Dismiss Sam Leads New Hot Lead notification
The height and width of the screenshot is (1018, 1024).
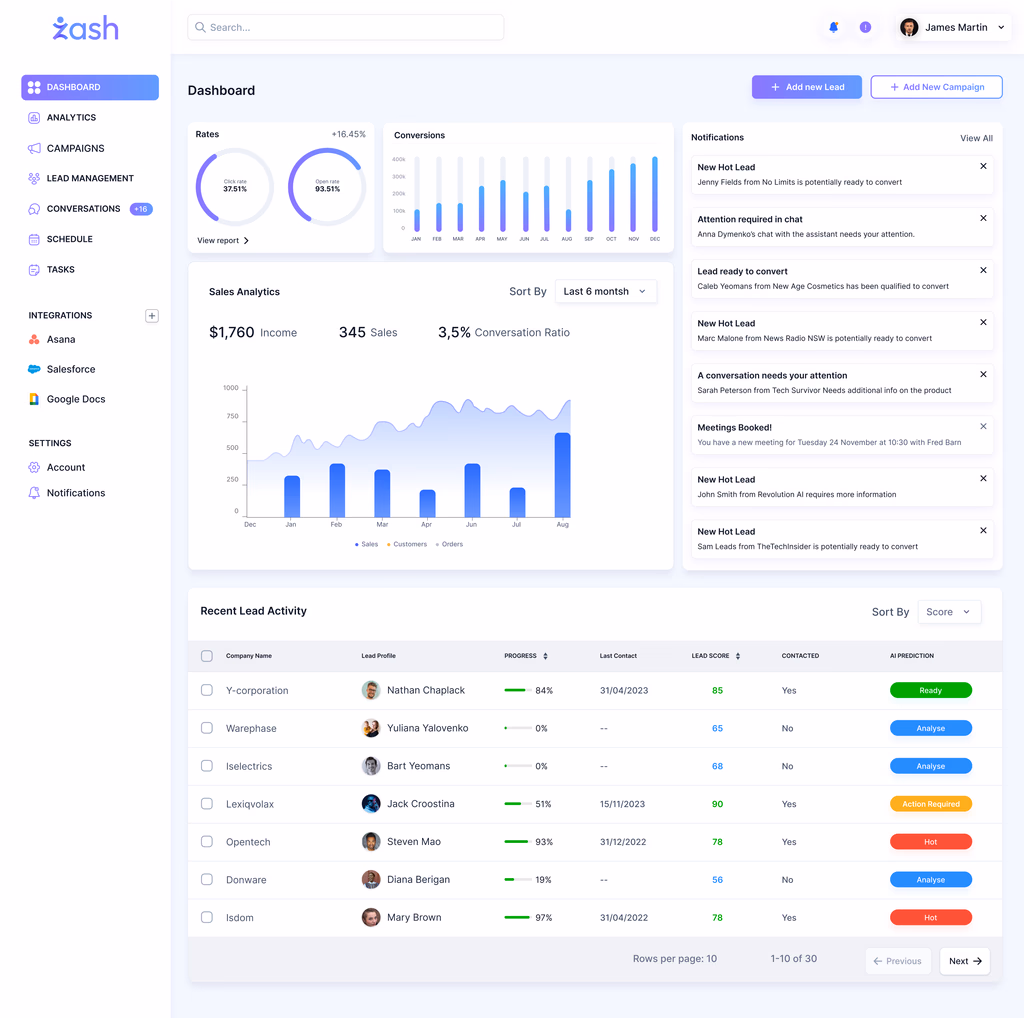(983, 531)
